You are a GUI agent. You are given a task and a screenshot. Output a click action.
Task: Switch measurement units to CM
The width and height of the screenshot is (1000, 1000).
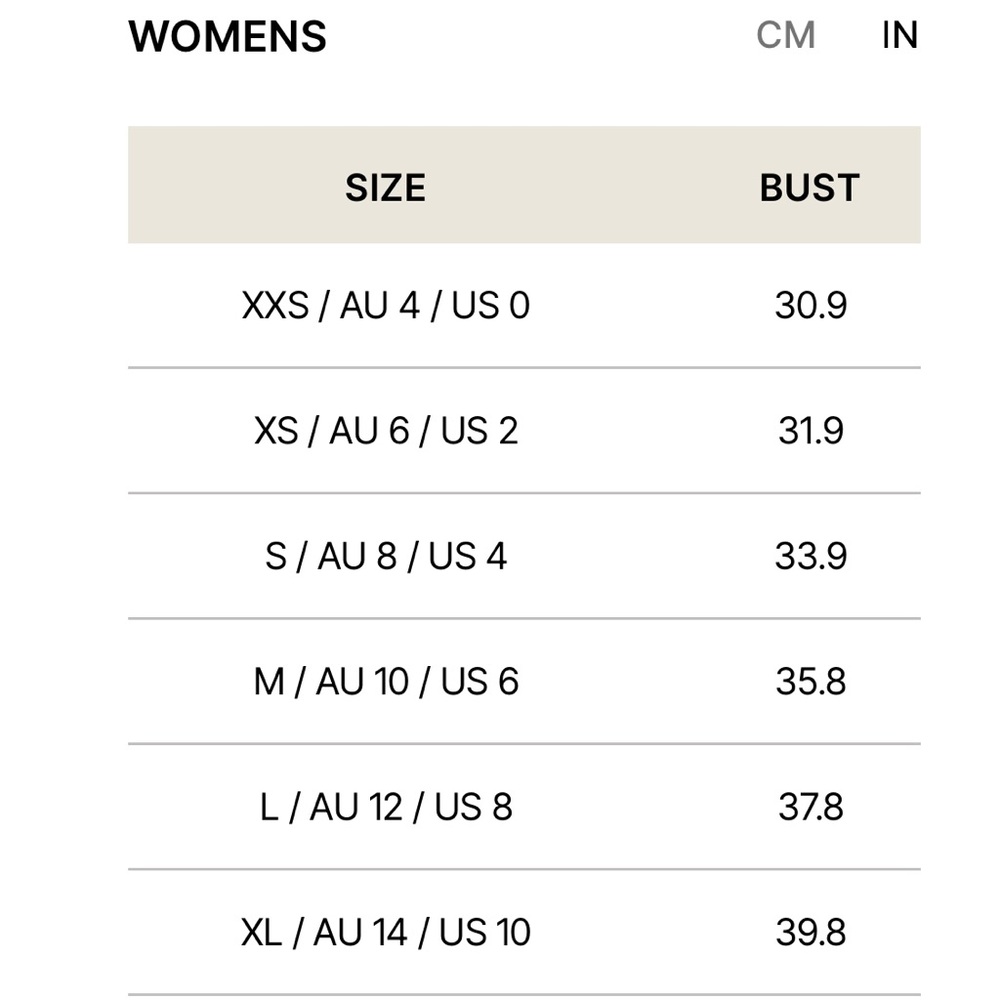click(x=786, y=35)
